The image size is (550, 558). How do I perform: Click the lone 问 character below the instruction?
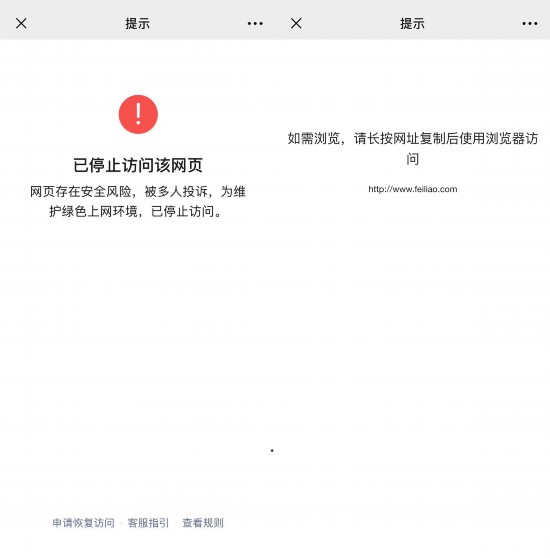[x=413, y=159]
